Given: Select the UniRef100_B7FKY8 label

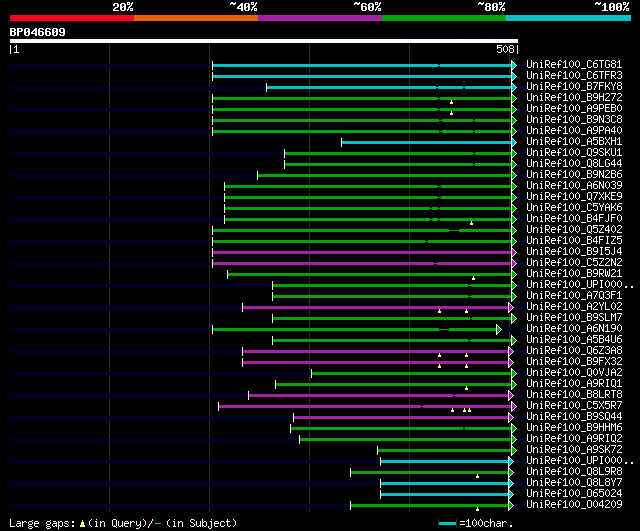Looking at the screenshot, I should click(x=574, y=87).
